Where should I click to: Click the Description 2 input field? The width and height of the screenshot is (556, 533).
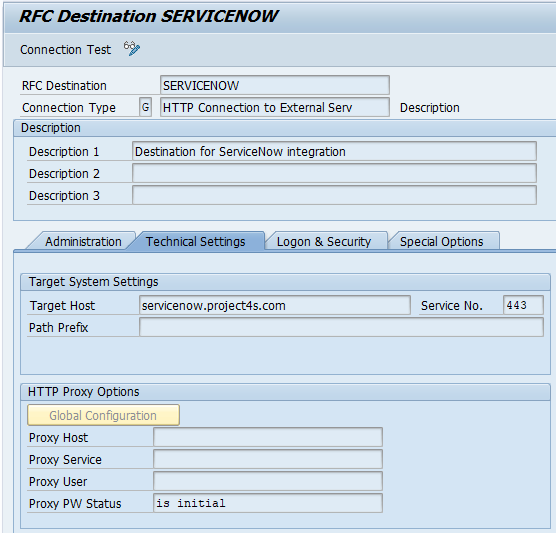[x=334, y=173]
